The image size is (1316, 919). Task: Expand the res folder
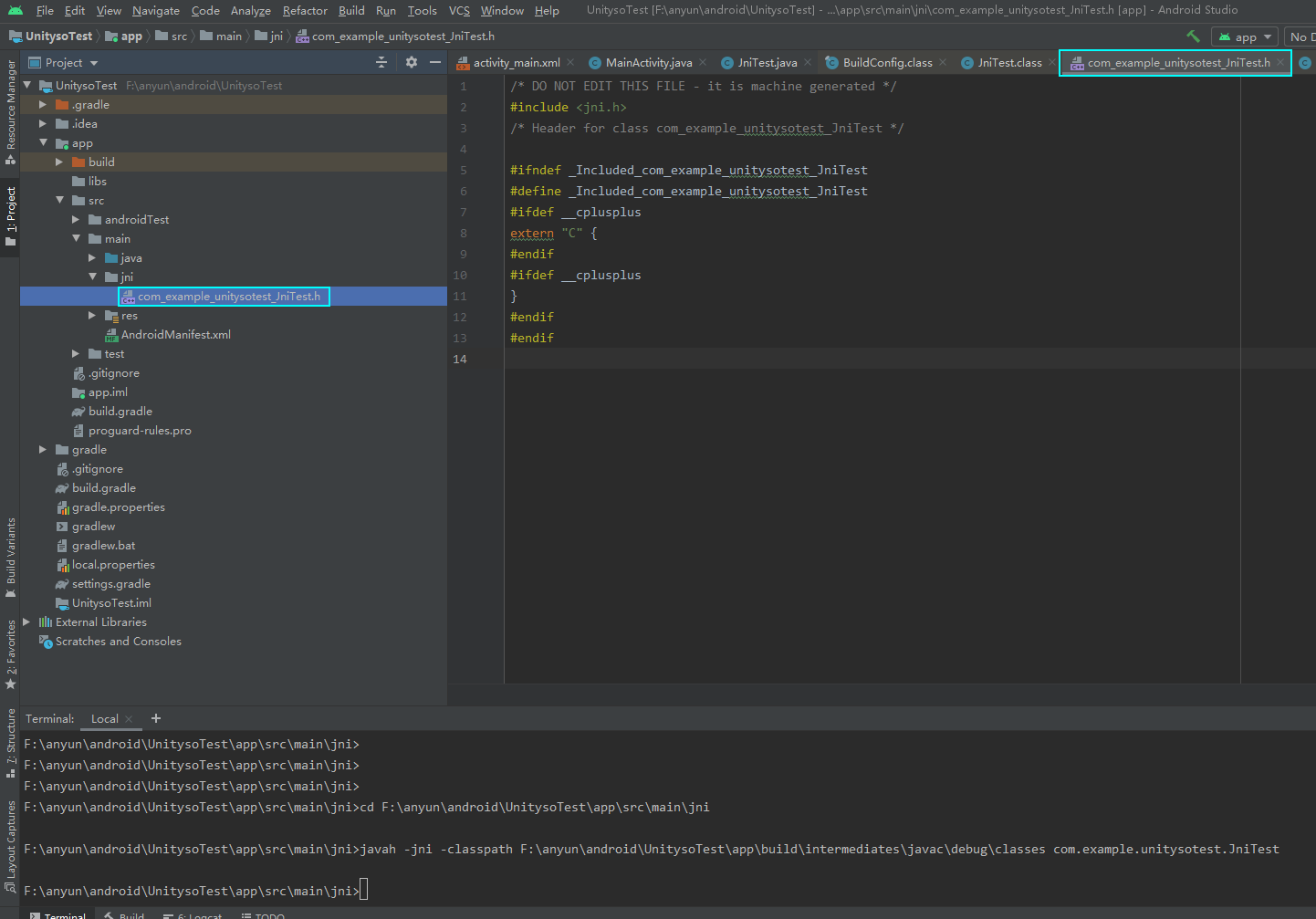pyautogui.click(x=92, y=315)
